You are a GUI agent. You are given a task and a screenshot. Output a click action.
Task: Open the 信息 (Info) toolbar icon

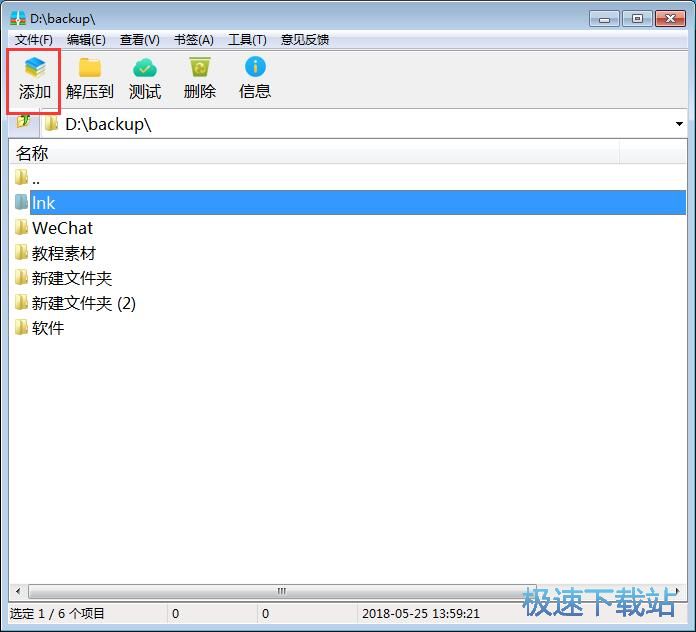coord(255,67)
